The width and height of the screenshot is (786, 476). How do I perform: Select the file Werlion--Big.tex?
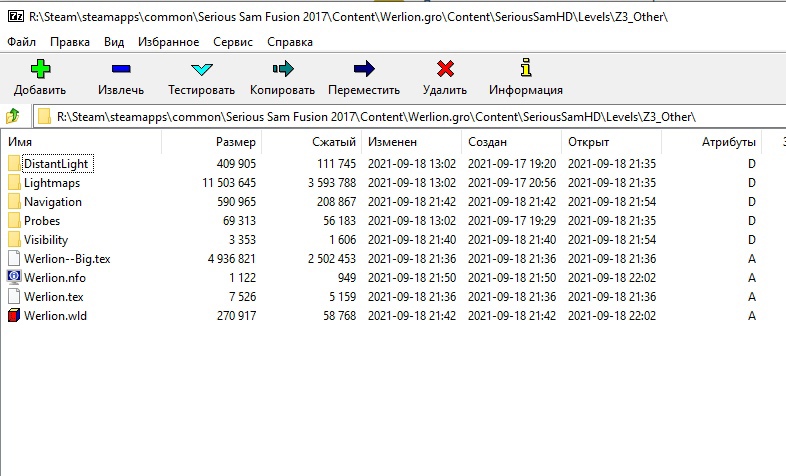click(67, 259)
